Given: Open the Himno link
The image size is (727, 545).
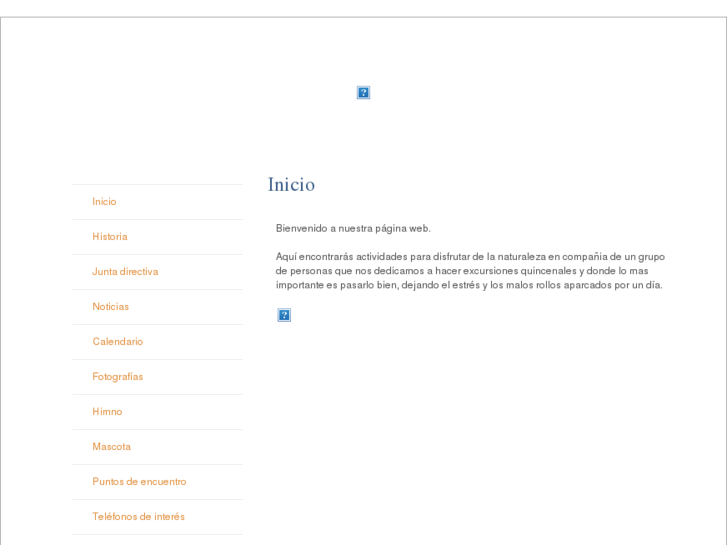Looking at the screenshot, I should click(x=107, y=412).
